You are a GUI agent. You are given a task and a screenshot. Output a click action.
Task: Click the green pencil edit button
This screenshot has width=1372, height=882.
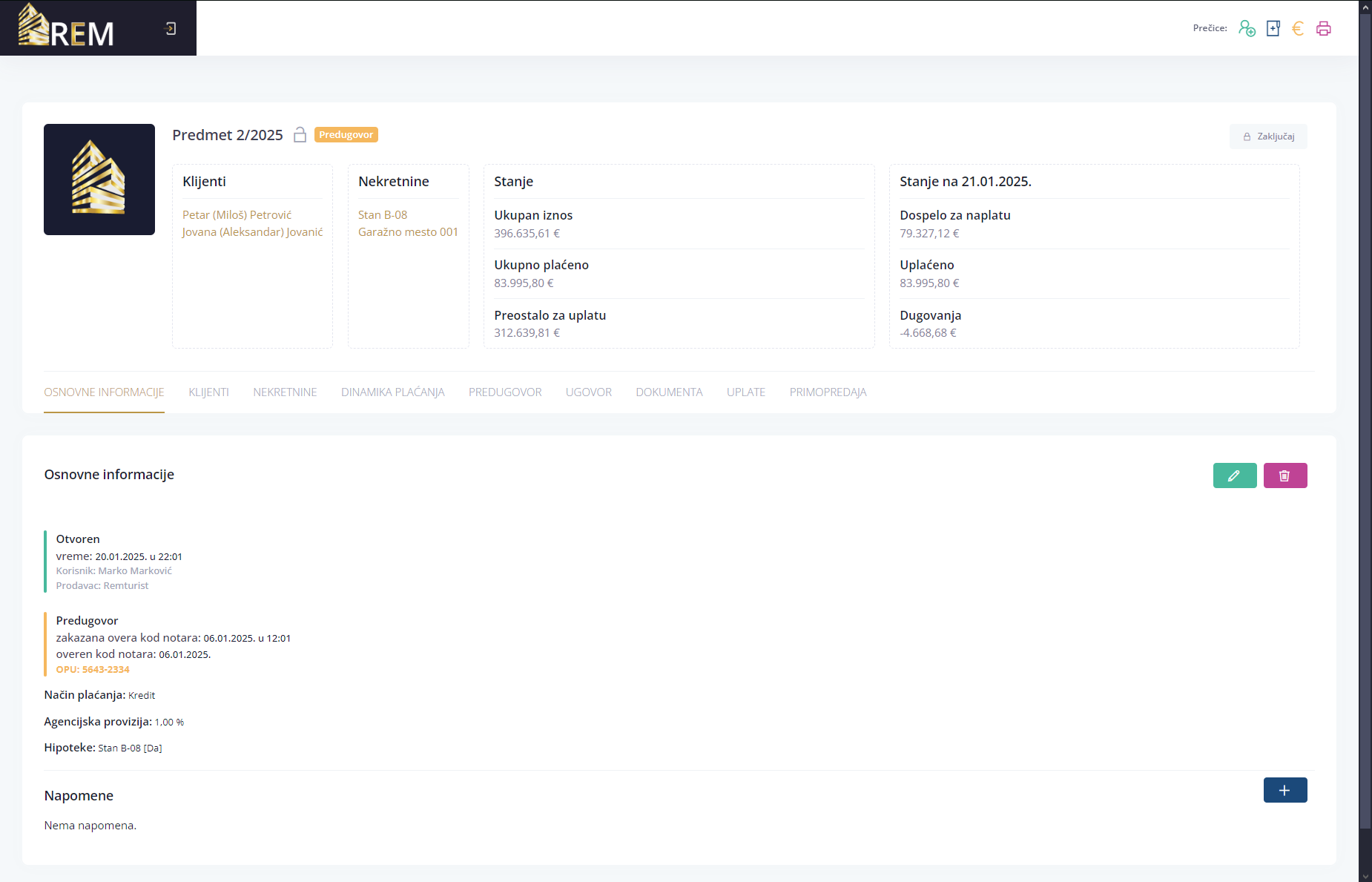(1235, 475)
